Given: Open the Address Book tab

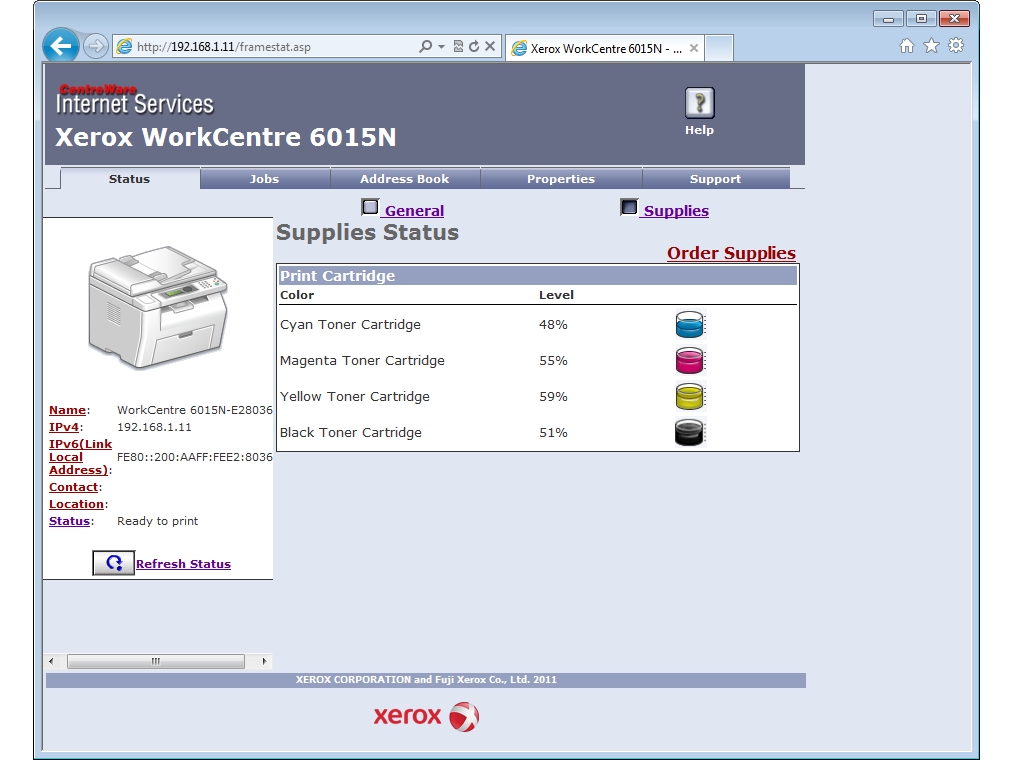Looking at the screenshot, I should (x=404, y=179).
